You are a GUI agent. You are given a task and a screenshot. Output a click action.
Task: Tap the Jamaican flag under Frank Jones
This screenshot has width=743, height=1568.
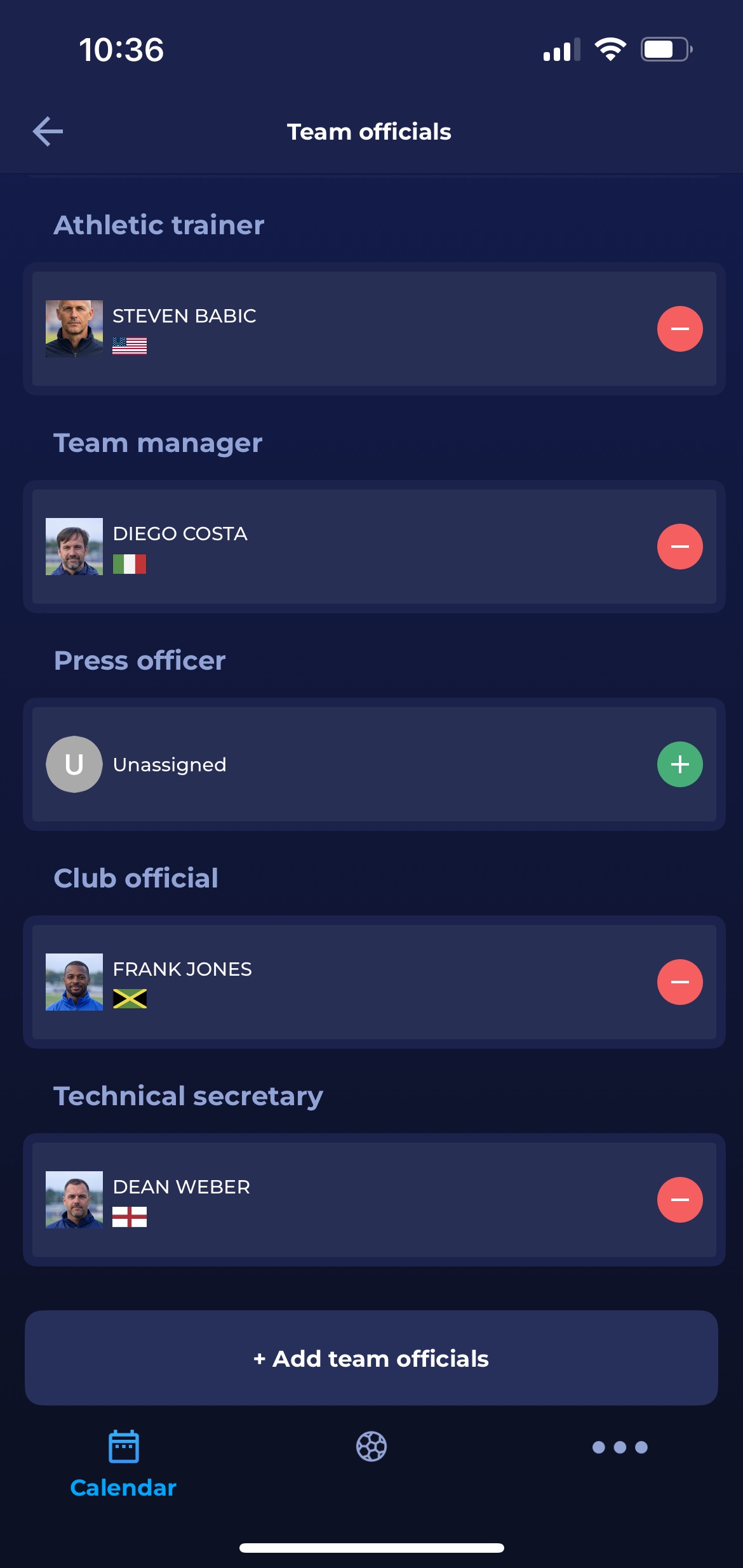pos(130,999)
